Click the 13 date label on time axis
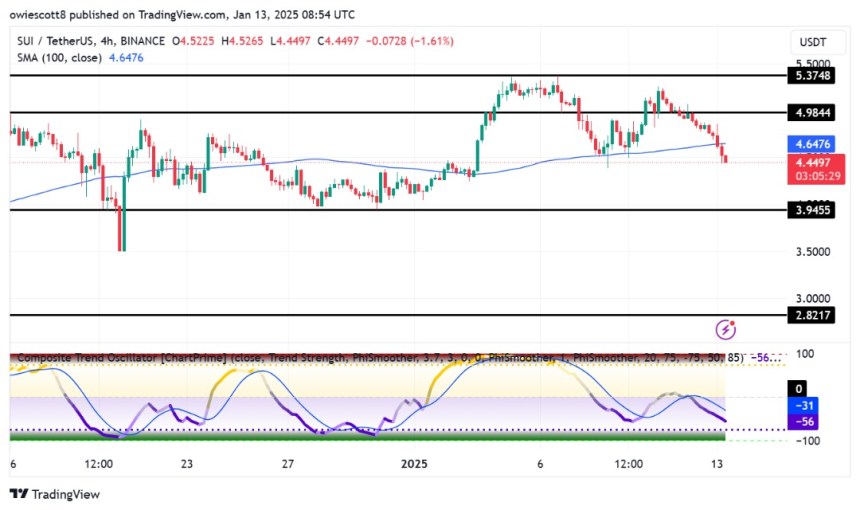Image resolution: width=860 pixels, height=510 pixels. (717, 464)
